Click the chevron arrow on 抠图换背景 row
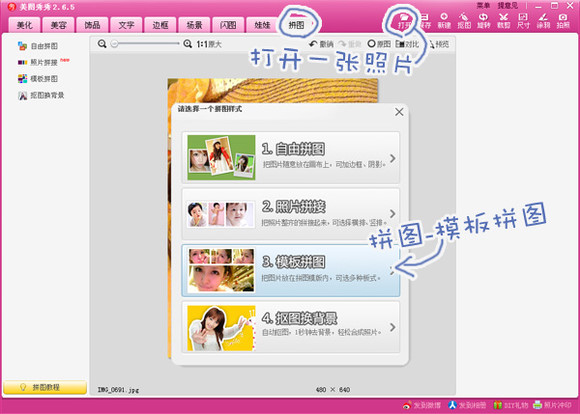Viewport: 580px width, 414px height. [x=392, y=327]
